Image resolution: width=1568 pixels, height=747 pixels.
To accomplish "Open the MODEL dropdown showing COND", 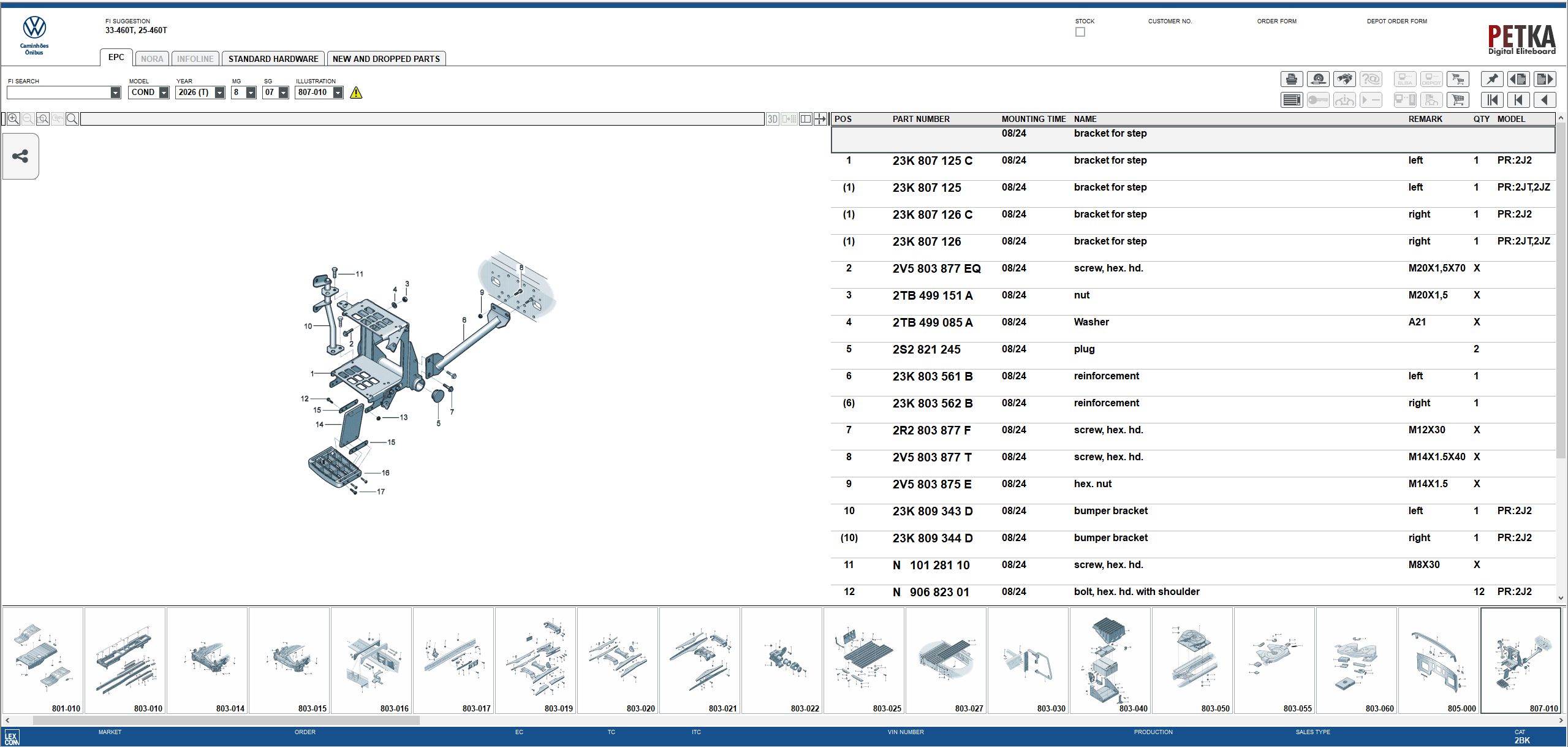I will (x=164, y=92).
